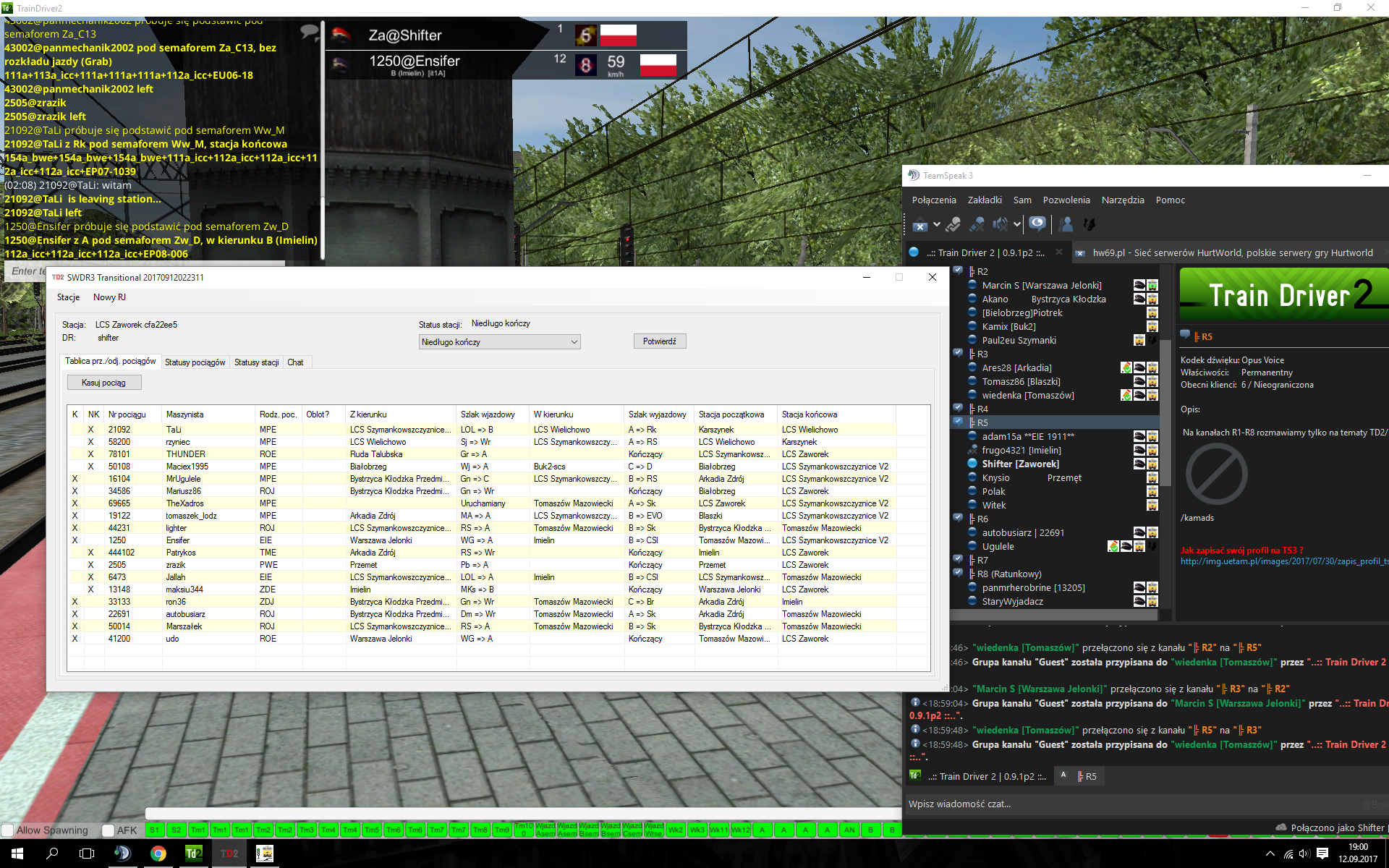Screen dimensions: 1389x868
Task: Open green Td2 taskbar application
Action: tap(193, 854)
